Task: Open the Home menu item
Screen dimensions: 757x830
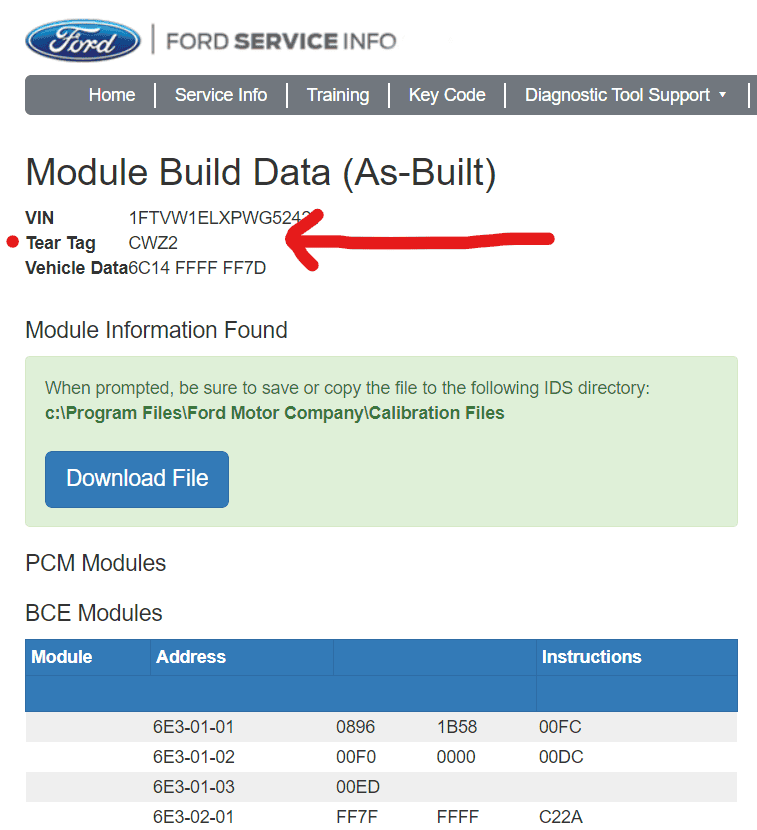Action: (x=111, y=95)
